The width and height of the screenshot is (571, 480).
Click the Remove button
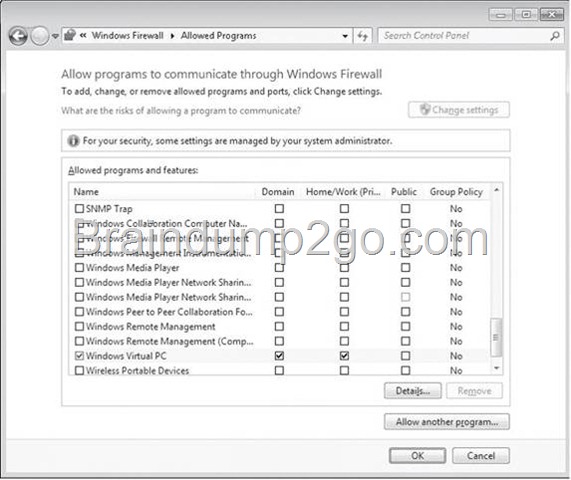474,391
